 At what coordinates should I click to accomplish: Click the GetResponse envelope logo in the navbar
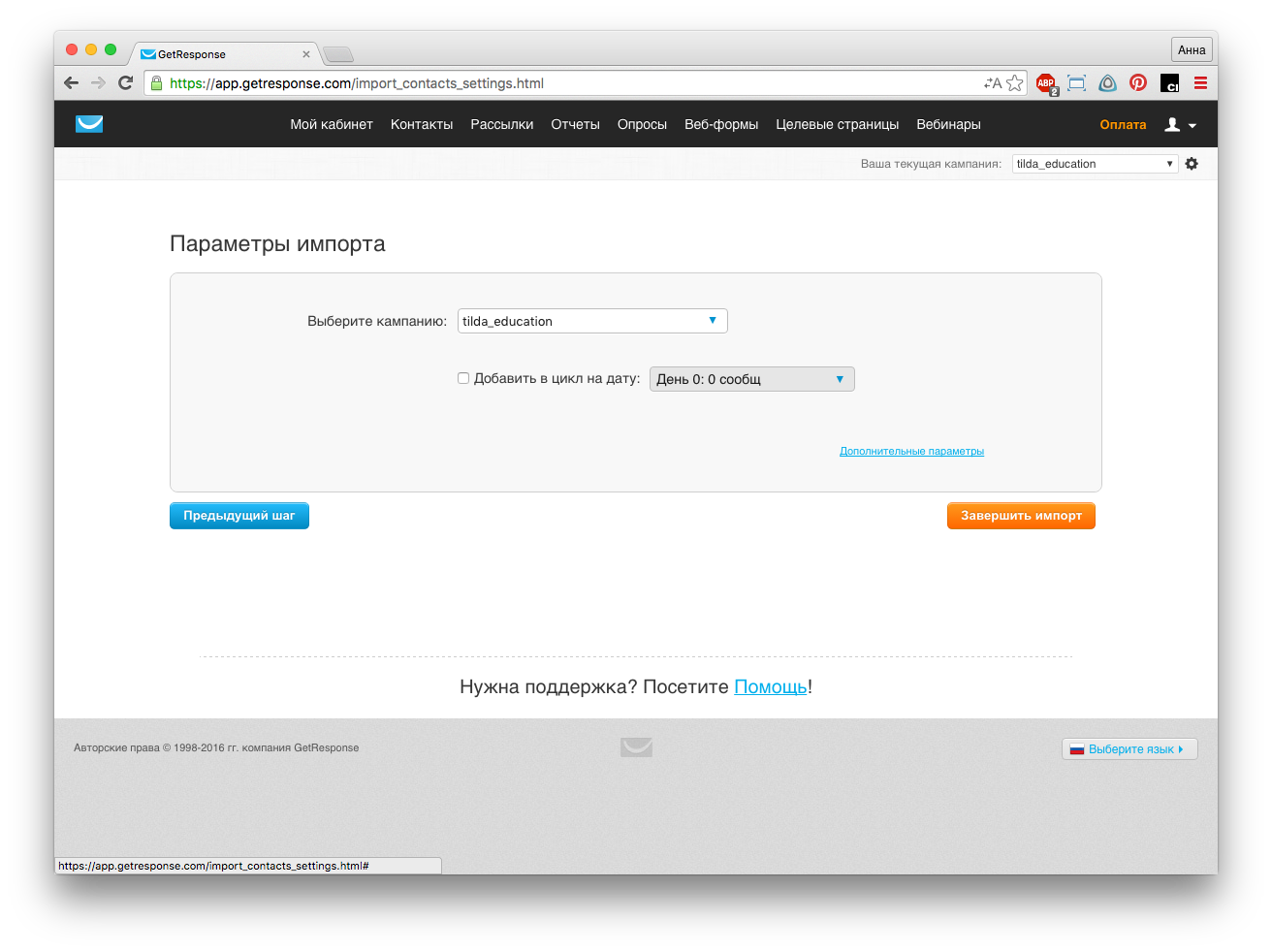[89, 124]
